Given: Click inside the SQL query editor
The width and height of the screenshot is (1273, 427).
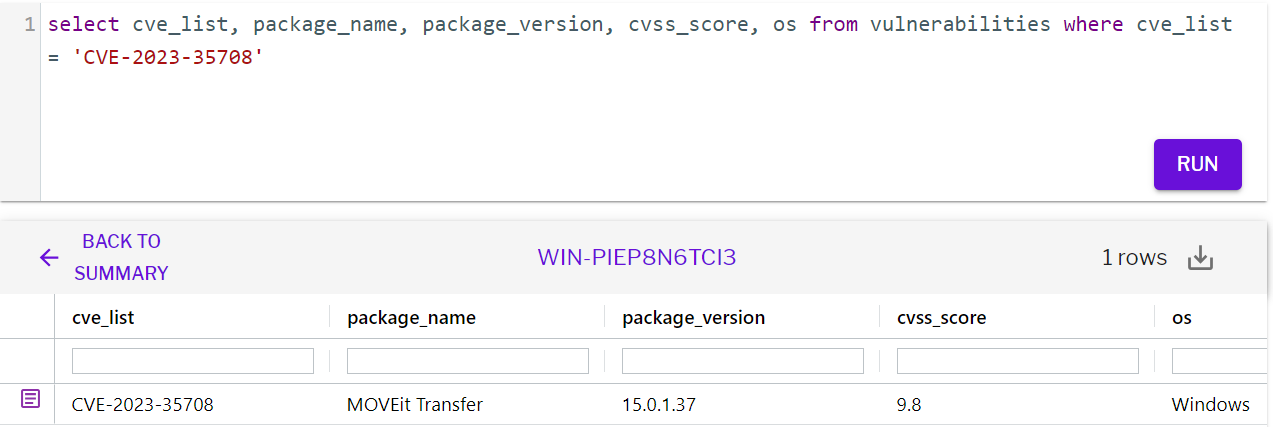Looking at the screenshot, I should [640, 100].
